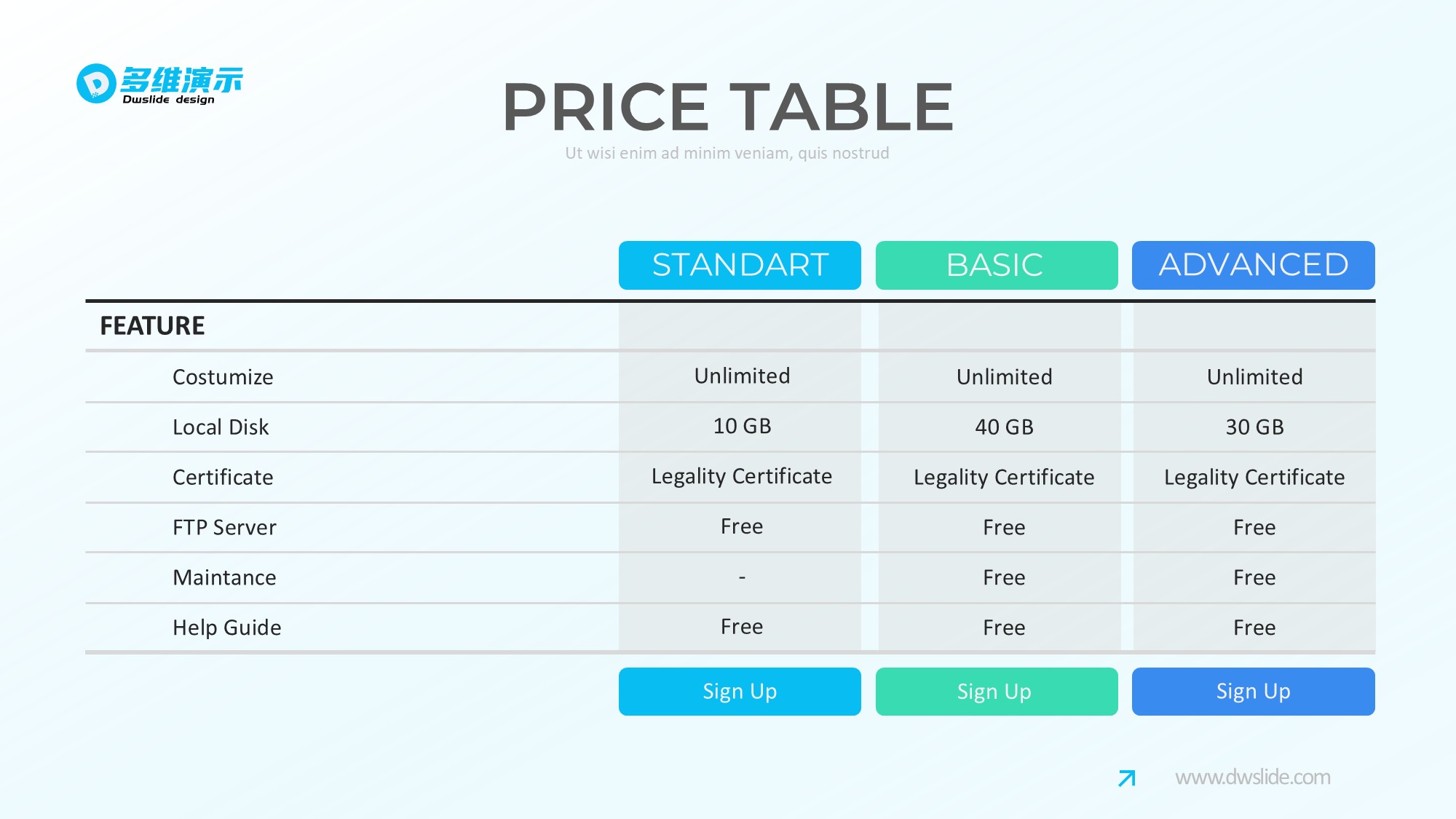Open the www.dwslide.com link

(1252, 778)
